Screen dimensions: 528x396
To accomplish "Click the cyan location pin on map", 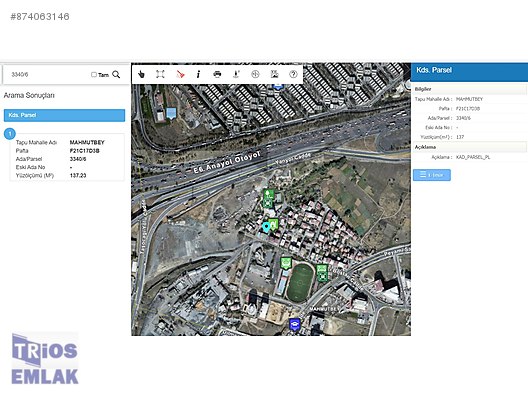I will click(266, 227).
